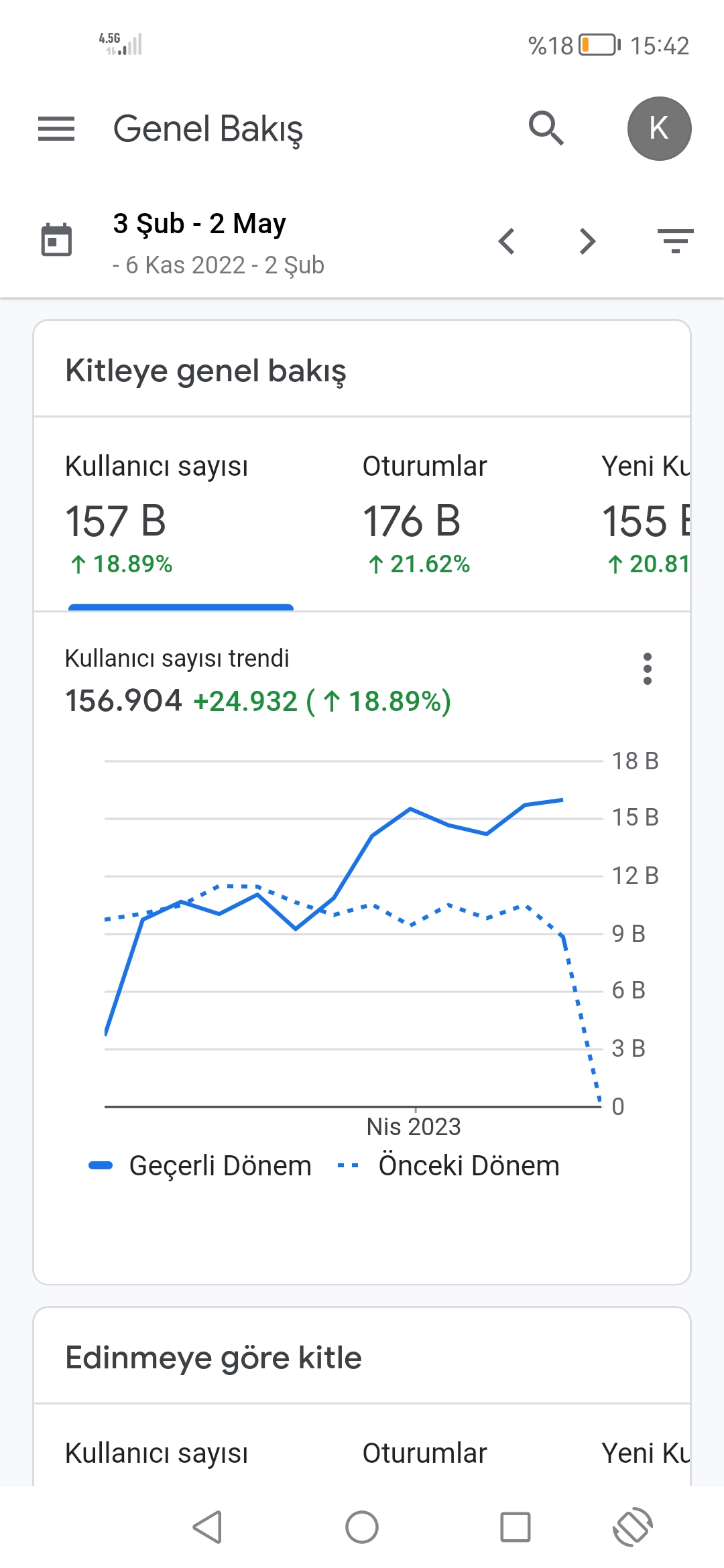Go to next date range arrow
724x1568 pixels.
pyautogui.click(x=587, y=241)
